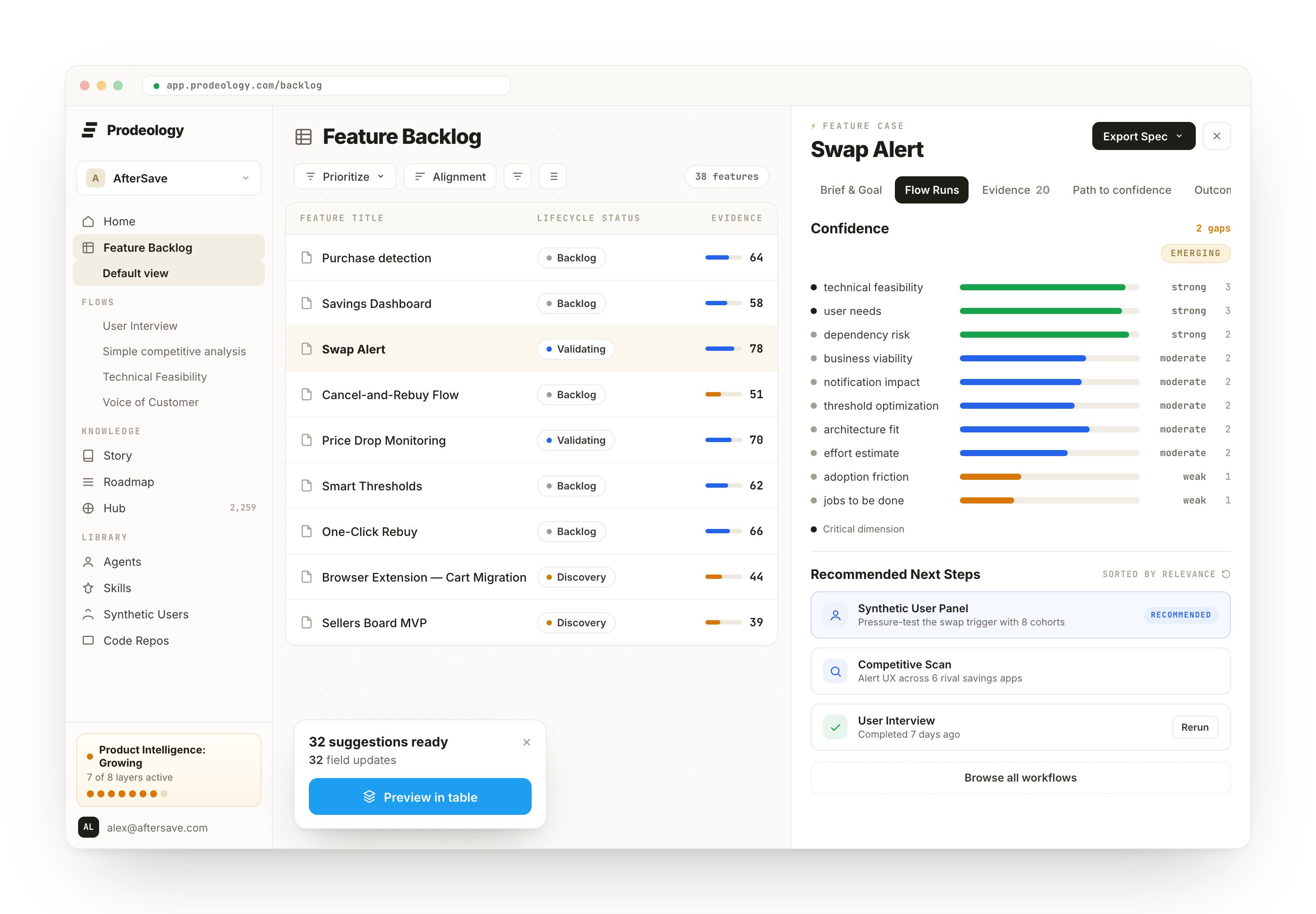Screen dimensions: 1316x914
Task: Open the Validating status pill for Swap Alert
Action: click(576, 349)
